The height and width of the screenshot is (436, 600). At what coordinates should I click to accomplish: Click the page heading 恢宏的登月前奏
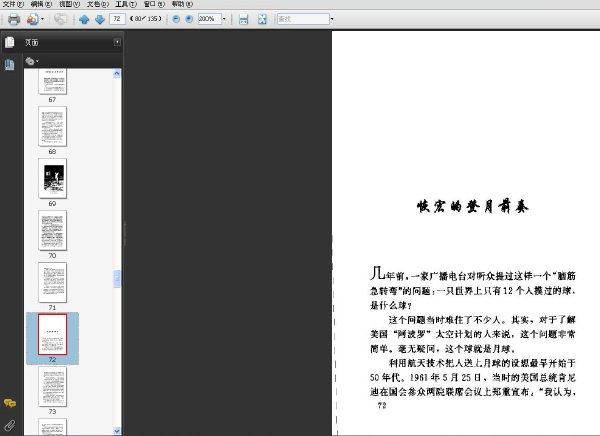pos(473,206)
